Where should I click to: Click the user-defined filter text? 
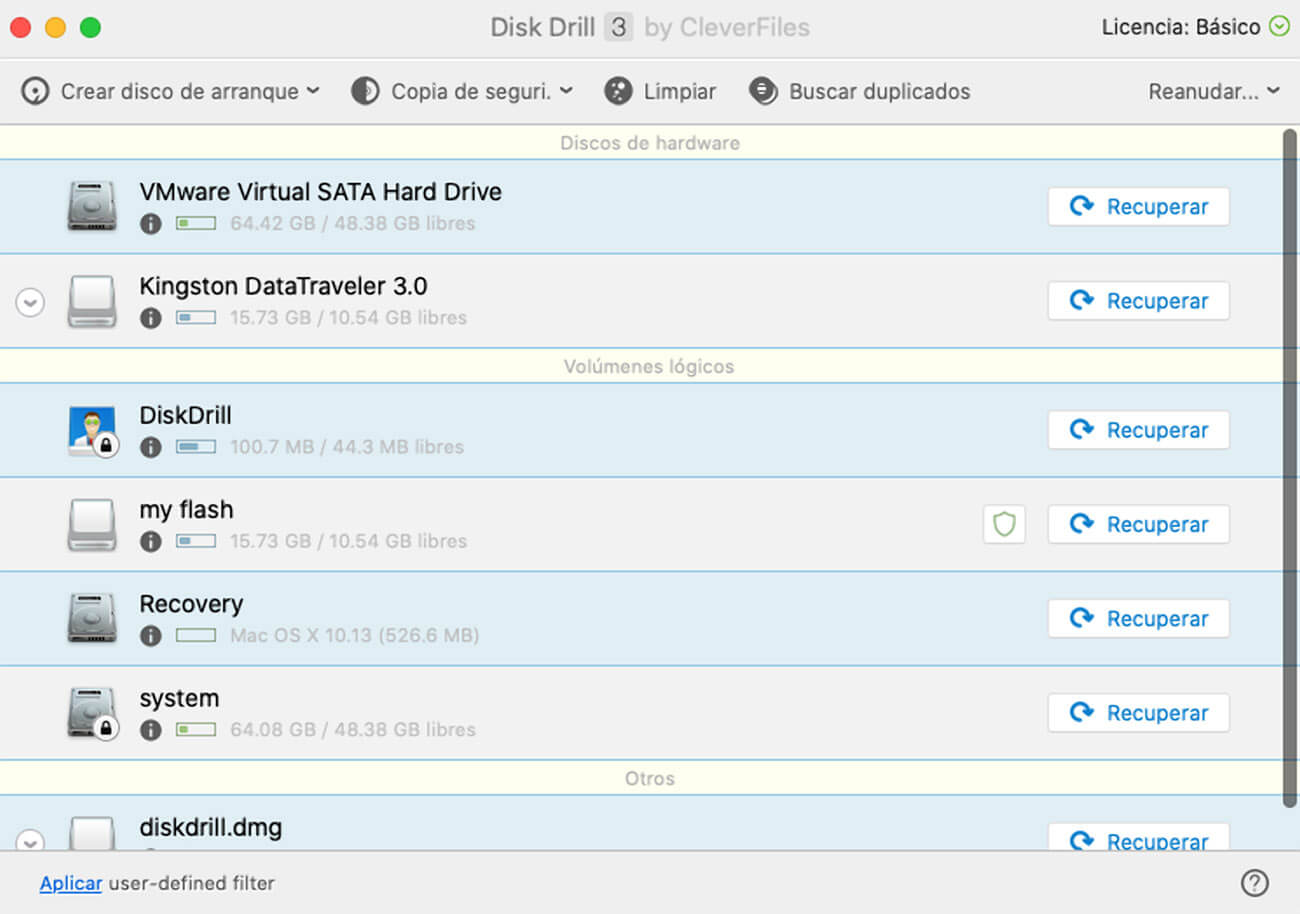pos(191,883)
